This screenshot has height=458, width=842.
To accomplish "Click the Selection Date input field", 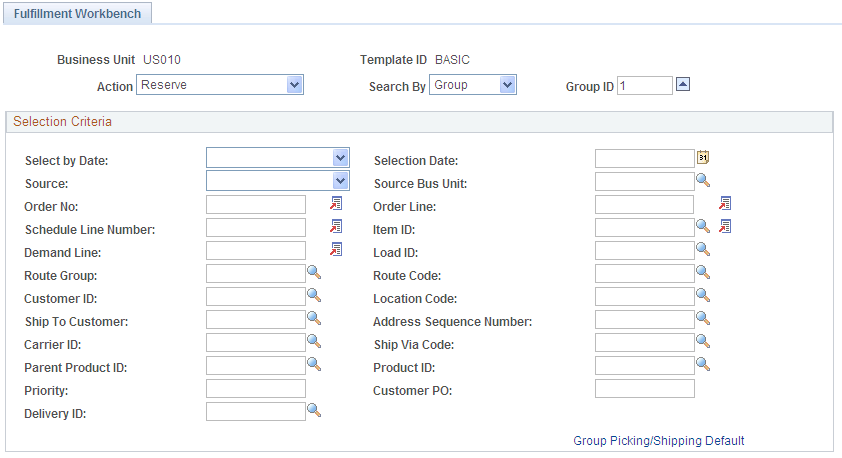I will pos(644,158).
